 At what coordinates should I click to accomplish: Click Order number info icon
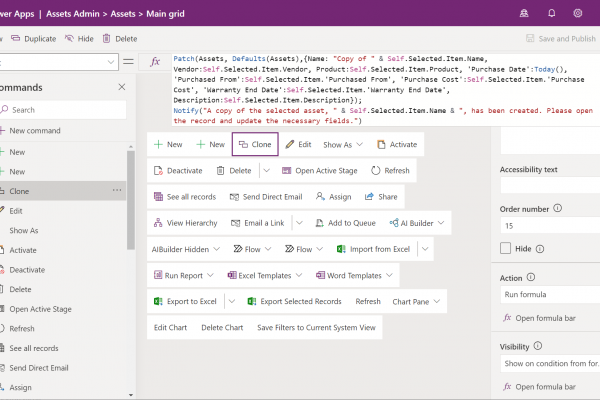tap(558, 208)
